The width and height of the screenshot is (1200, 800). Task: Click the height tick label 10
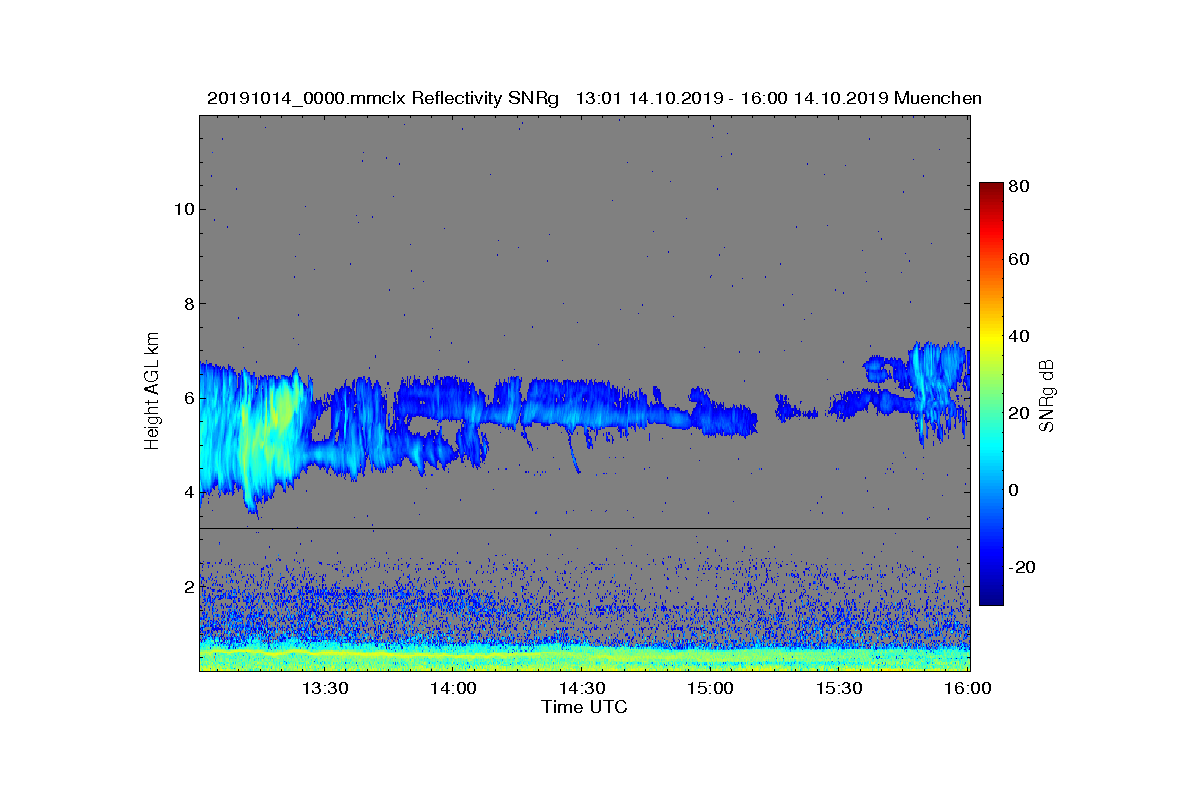click(x=183, y=209)
